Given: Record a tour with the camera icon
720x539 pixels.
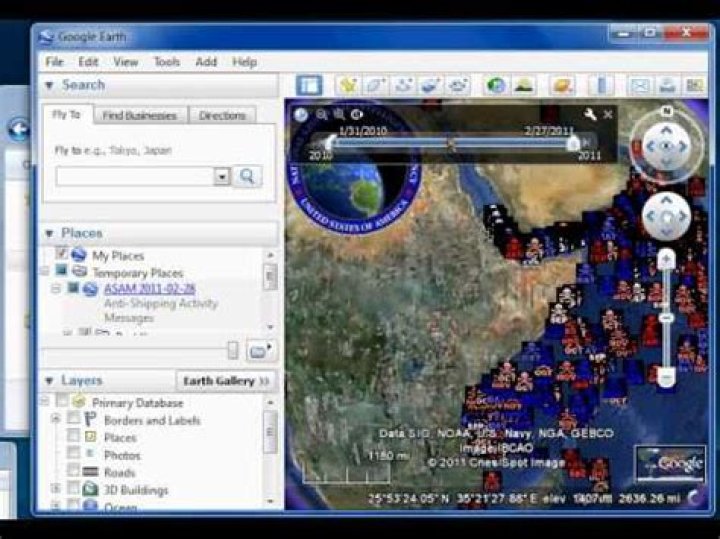Looking at the screenshot, I should (458, 85).
